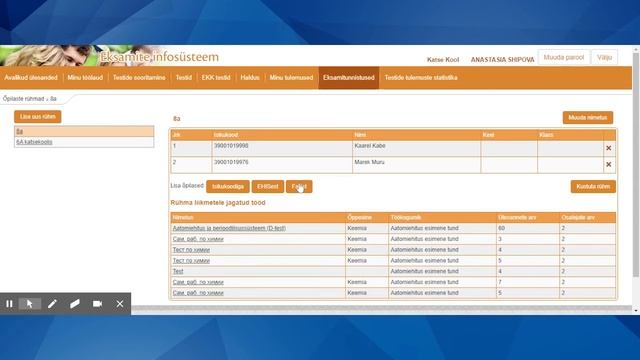
Task: Click Katse Kool school name
Action: pyautogui.click(x=443, y=60)
